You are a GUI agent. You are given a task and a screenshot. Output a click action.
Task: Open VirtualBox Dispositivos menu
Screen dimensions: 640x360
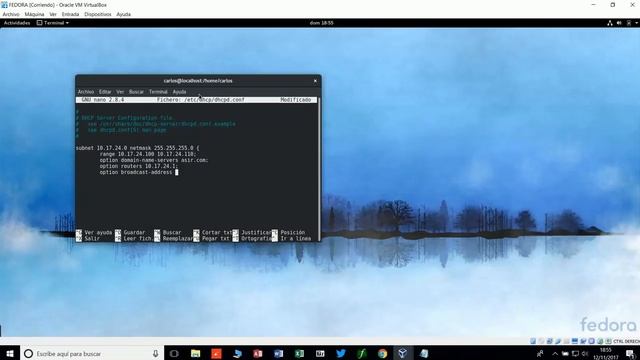98,14
